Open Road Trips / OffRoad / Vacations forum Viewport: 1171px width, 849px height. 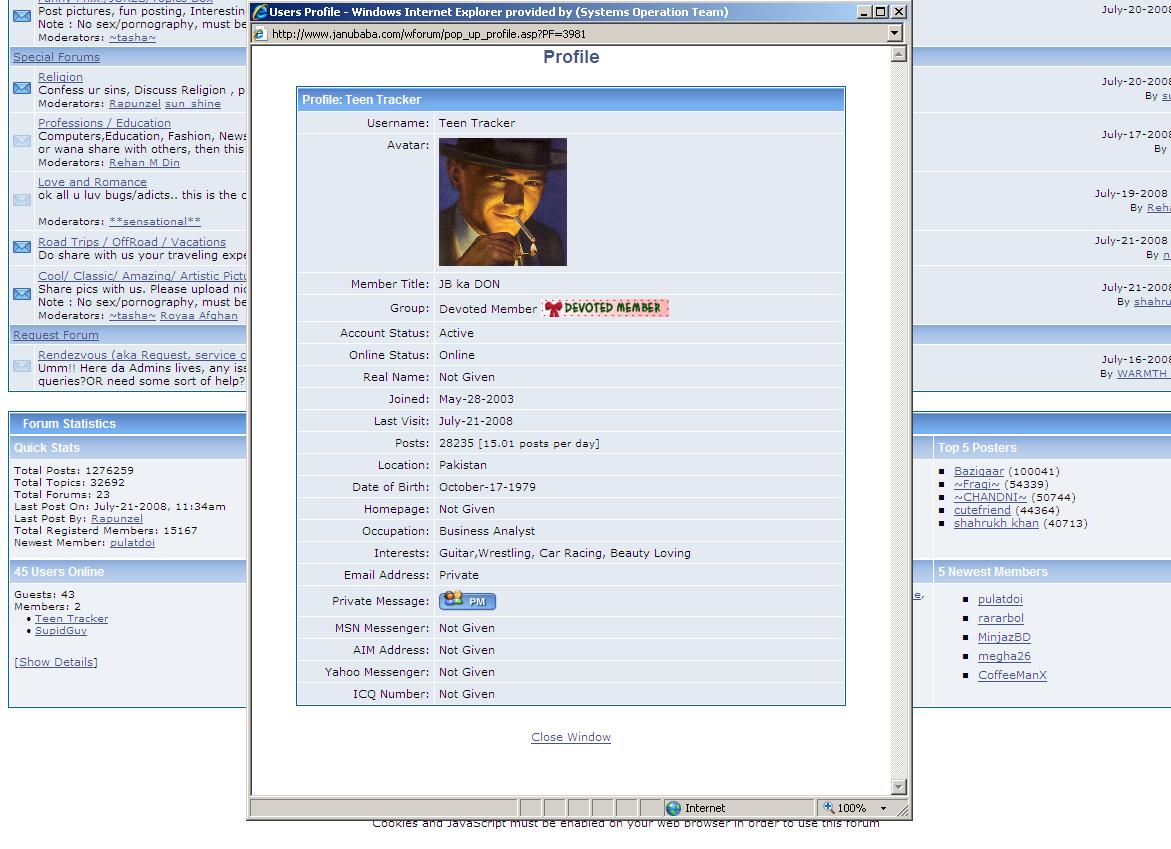pyautogui.click(x=132, y=242)
